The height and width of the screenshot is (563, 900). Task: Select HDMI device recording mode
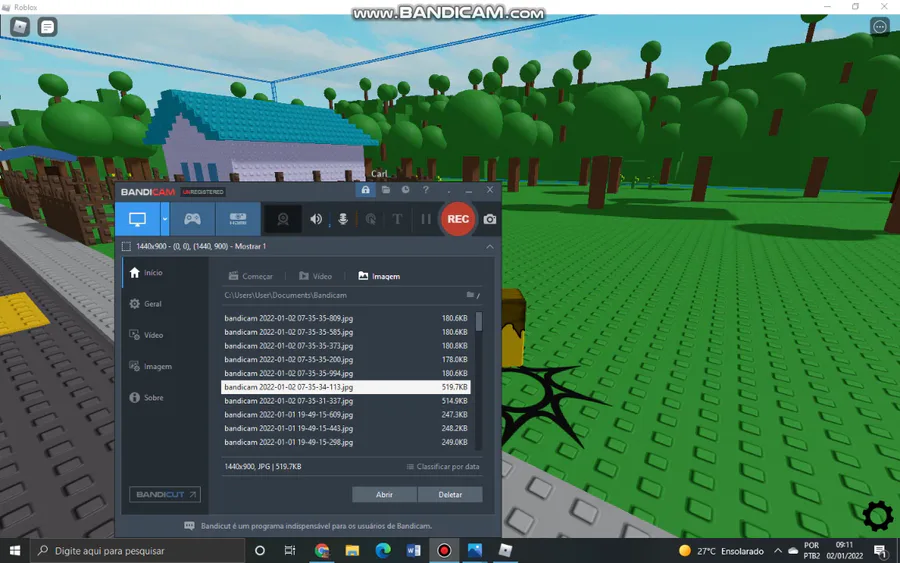[x=238, y=219]
